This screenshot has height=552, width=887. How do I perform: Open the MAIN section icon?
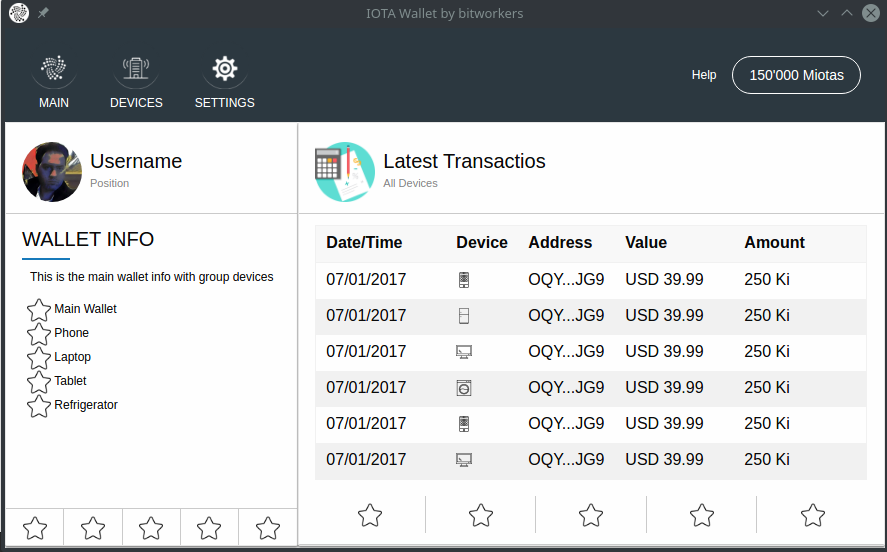point(54,68)
